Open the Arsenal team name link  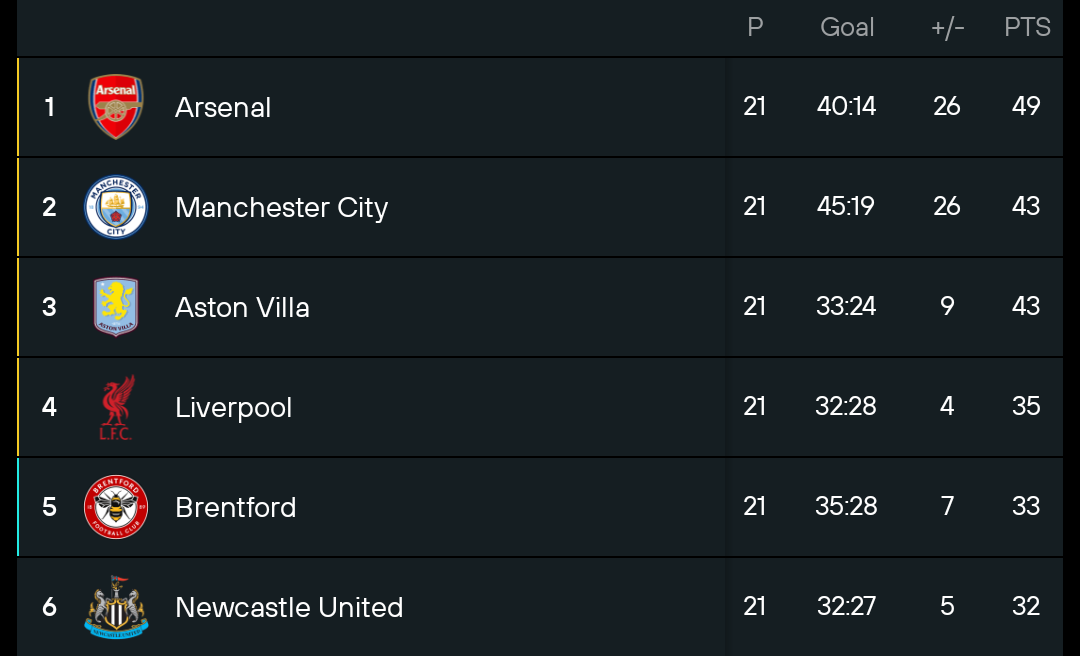tap(222, 107)
